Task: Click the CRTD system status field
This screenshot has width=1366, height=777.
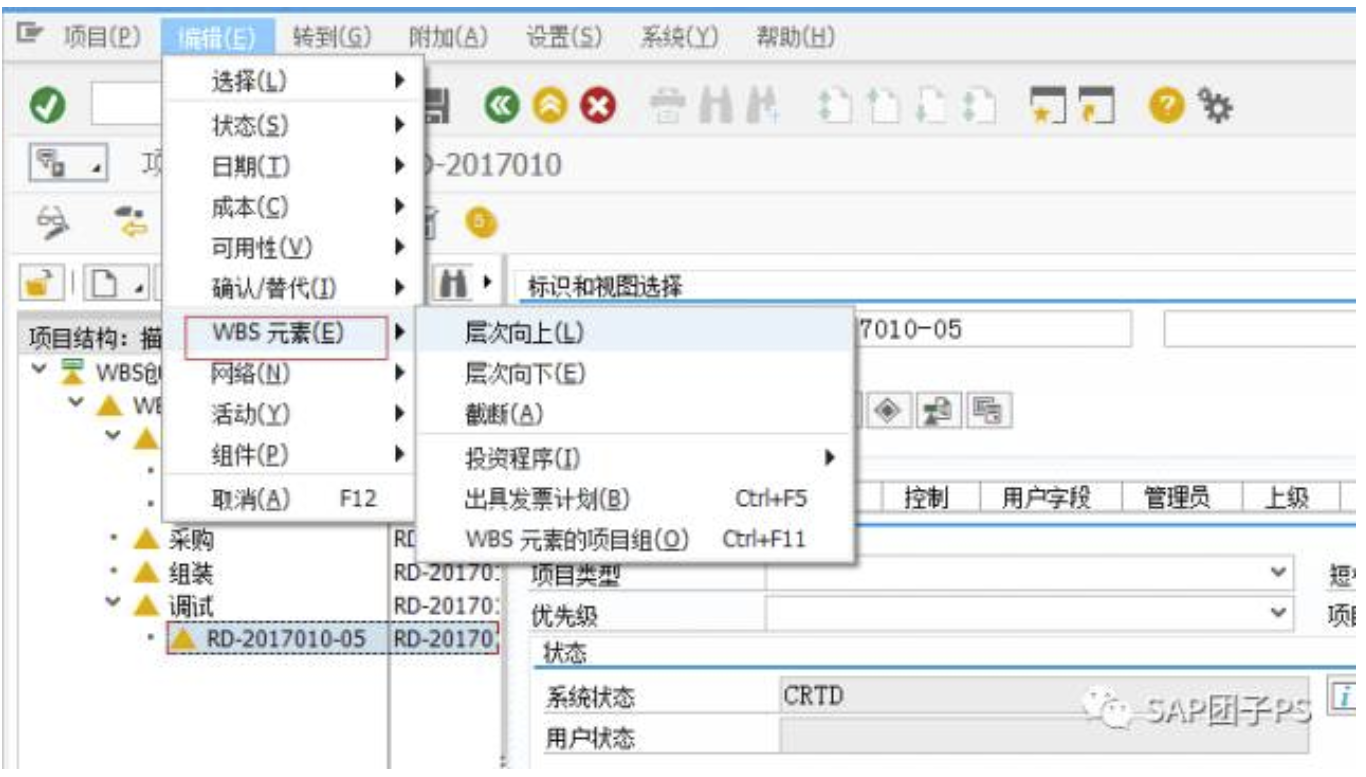Action: pyautogui.click(x=1043, y=696)
